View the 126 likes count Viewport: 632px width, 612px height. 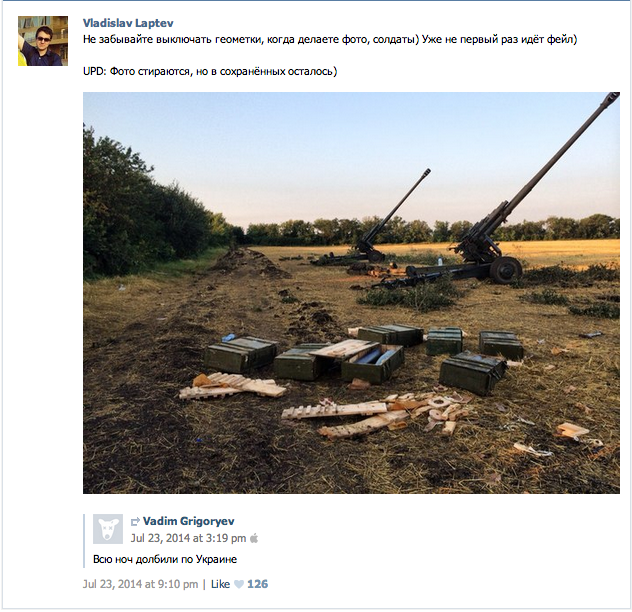(258, 584)
